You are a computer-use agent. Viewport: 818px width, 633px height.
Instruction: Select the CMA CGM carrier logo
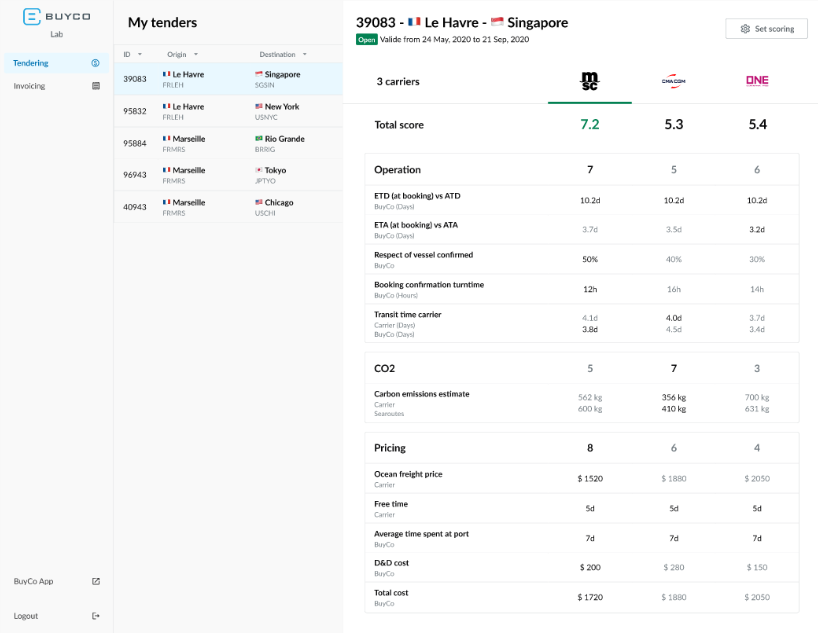click(x=673, y=81)
